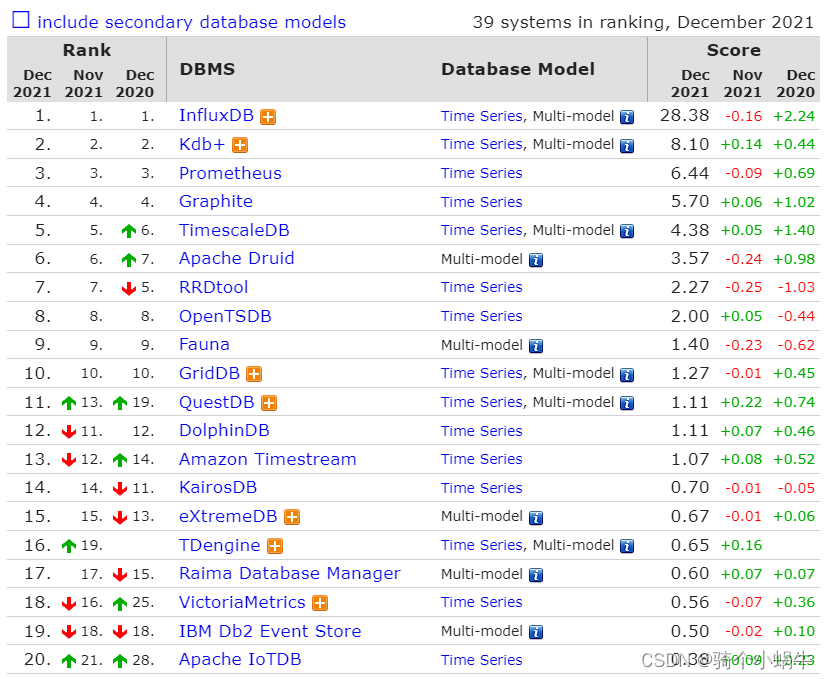828x679 pixels.
Task: Click the info icon in the eXtremeDB row
Action: coord(536,518)
